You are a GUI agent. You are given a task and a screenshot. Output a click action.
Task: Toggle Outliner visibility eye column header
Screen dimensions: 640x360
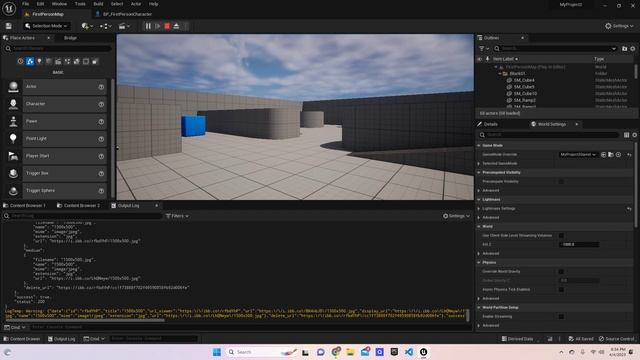(x=480, y=59)
